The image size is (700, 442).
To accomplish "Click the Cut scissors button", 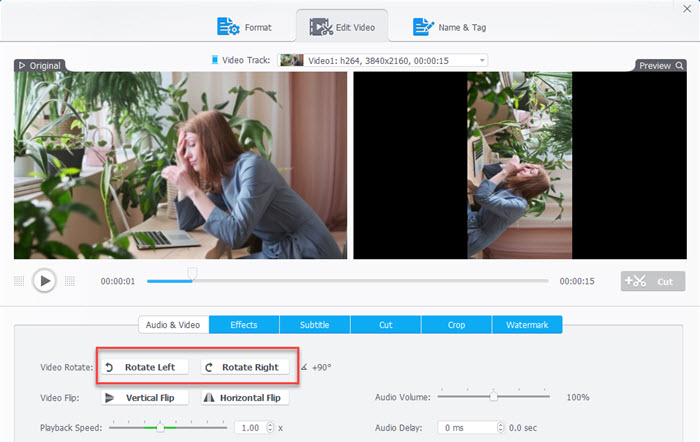I will point(652,282).
